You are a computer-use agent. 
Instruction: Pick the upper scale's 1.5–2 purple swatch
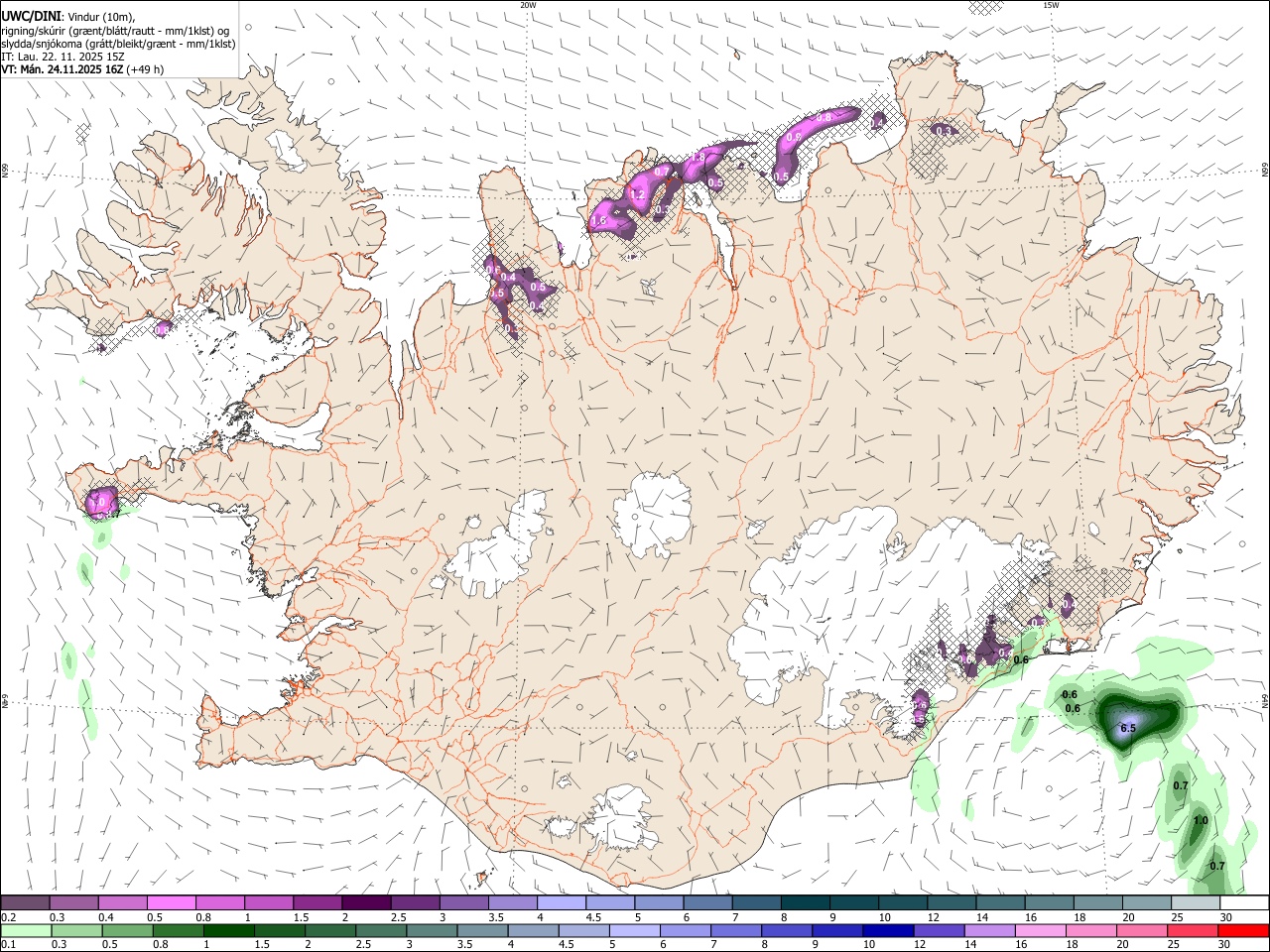[317, 902]
